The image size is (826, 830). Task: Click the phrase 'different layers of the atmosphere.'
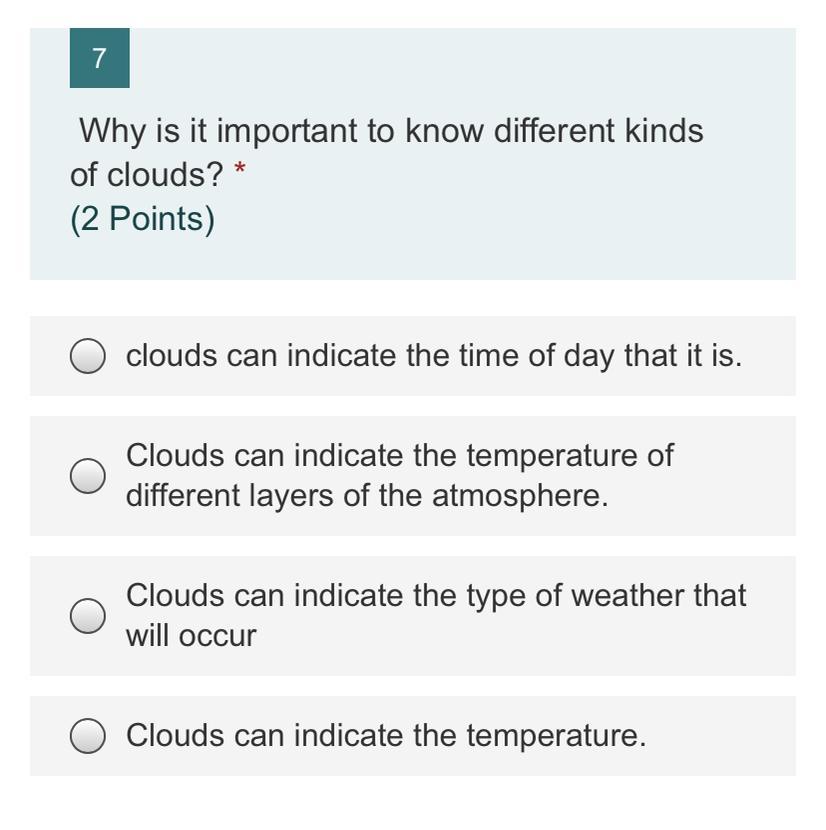[x=366, y=496]
